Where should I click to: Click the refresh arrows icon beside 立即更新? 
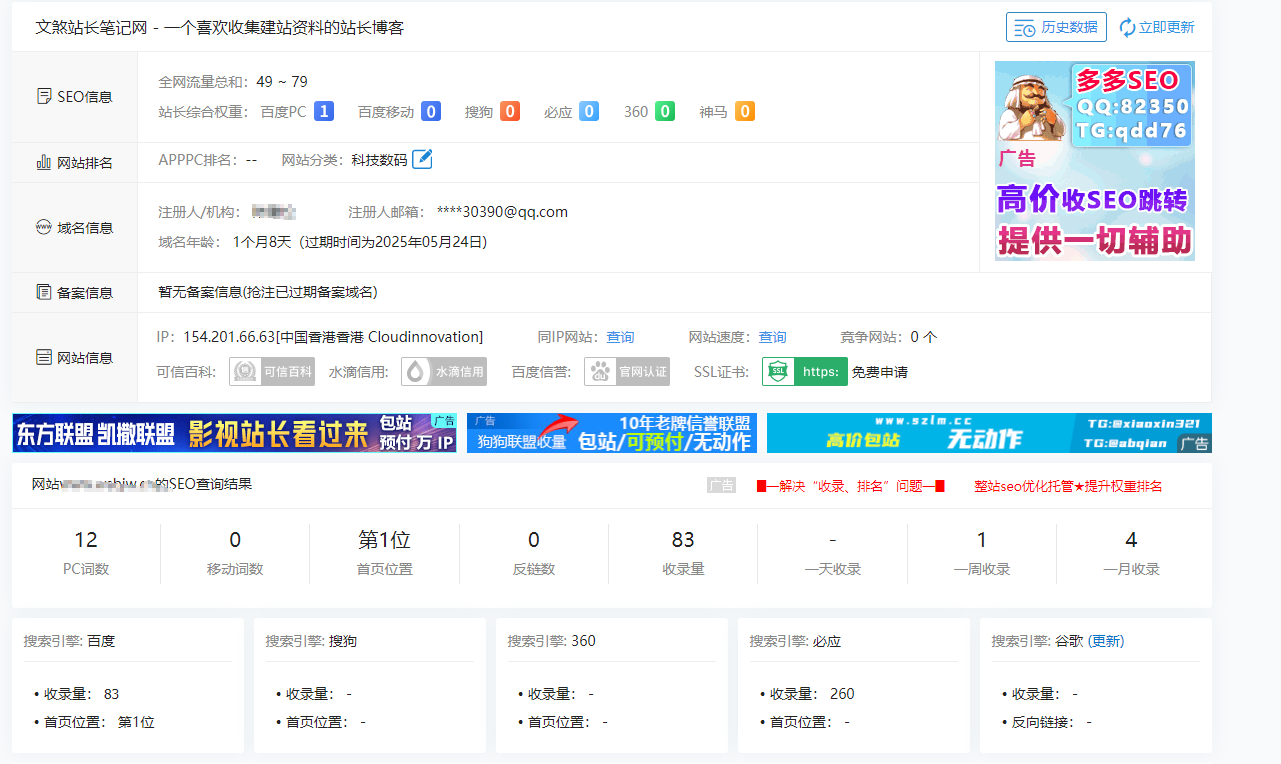tap(1127, 27)
